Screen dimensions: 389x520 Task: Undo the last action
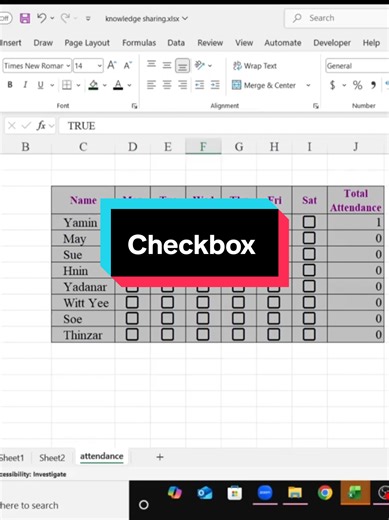click(x=42, y=18)
